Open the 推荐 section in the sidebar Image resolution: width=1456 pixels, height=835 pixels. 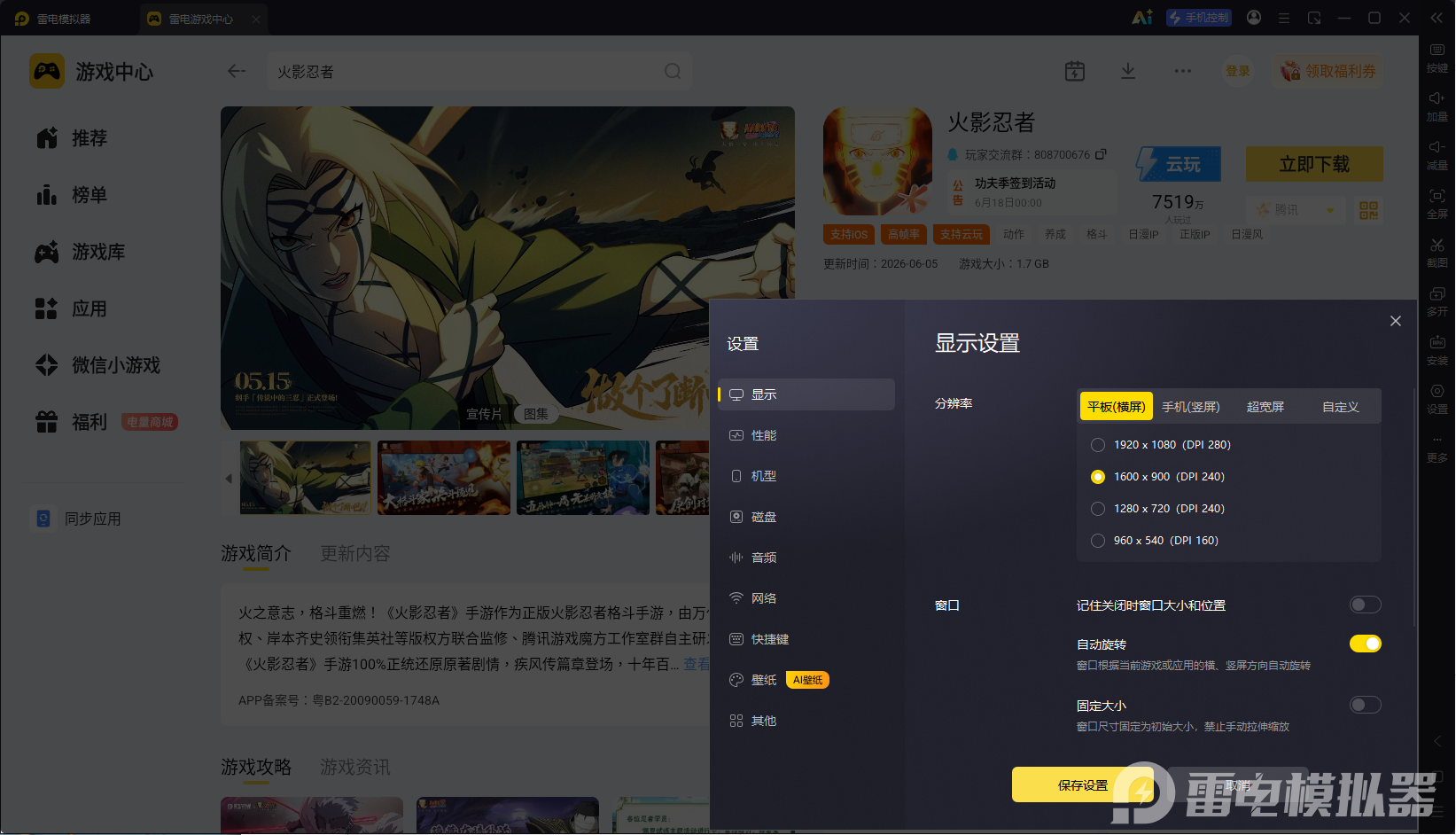point(72,138)
